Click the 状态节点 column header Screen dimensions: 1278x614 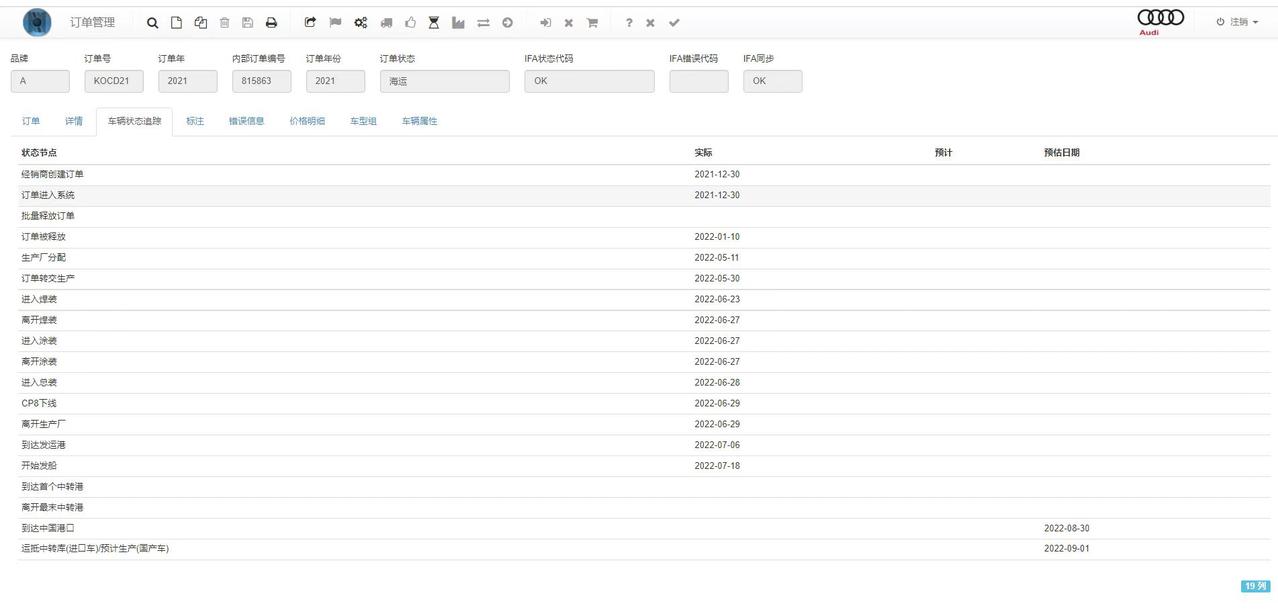(39, 153)
